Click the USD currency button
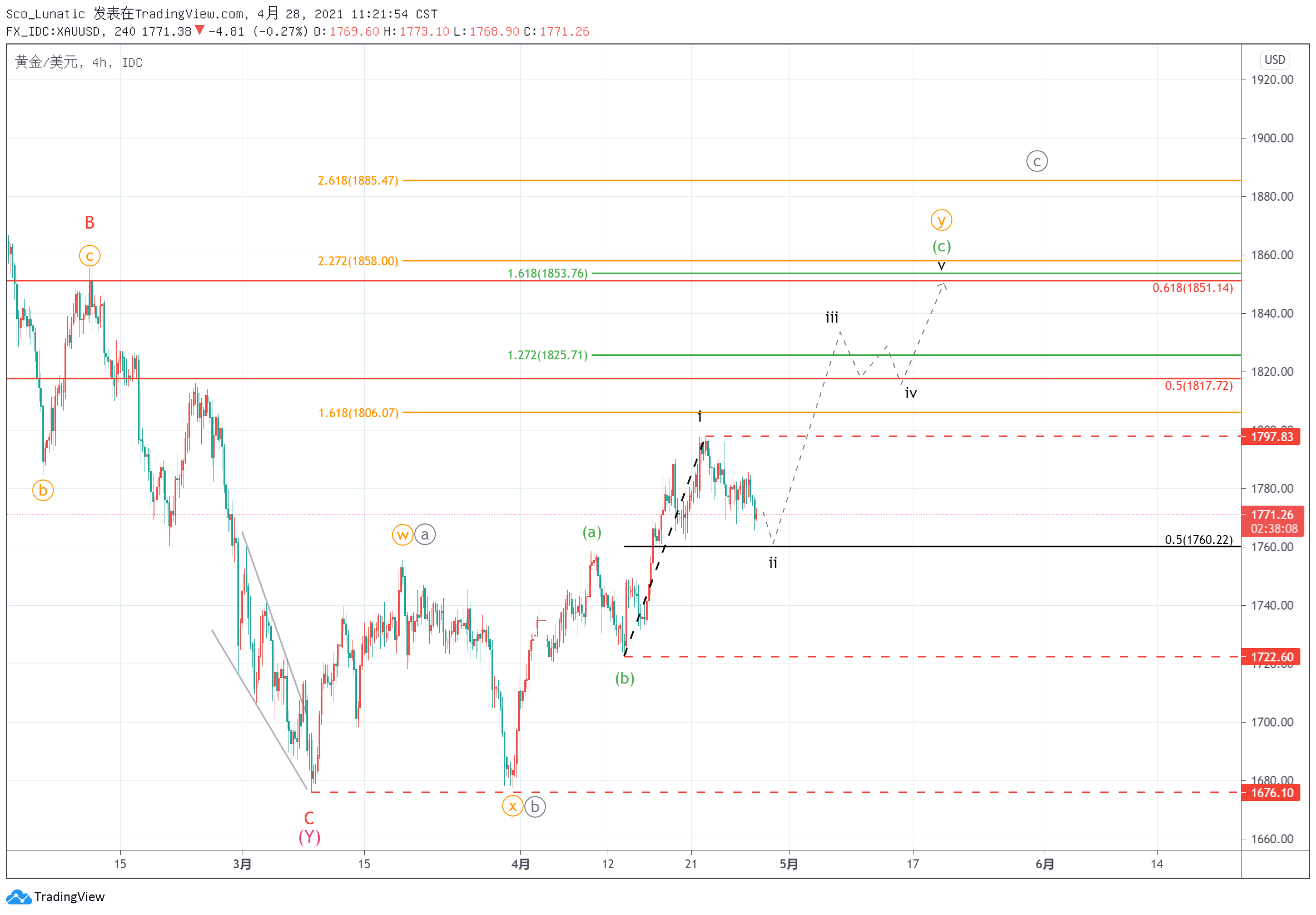The width and height of the screenshot is (1316, 915). [1274, 60]
